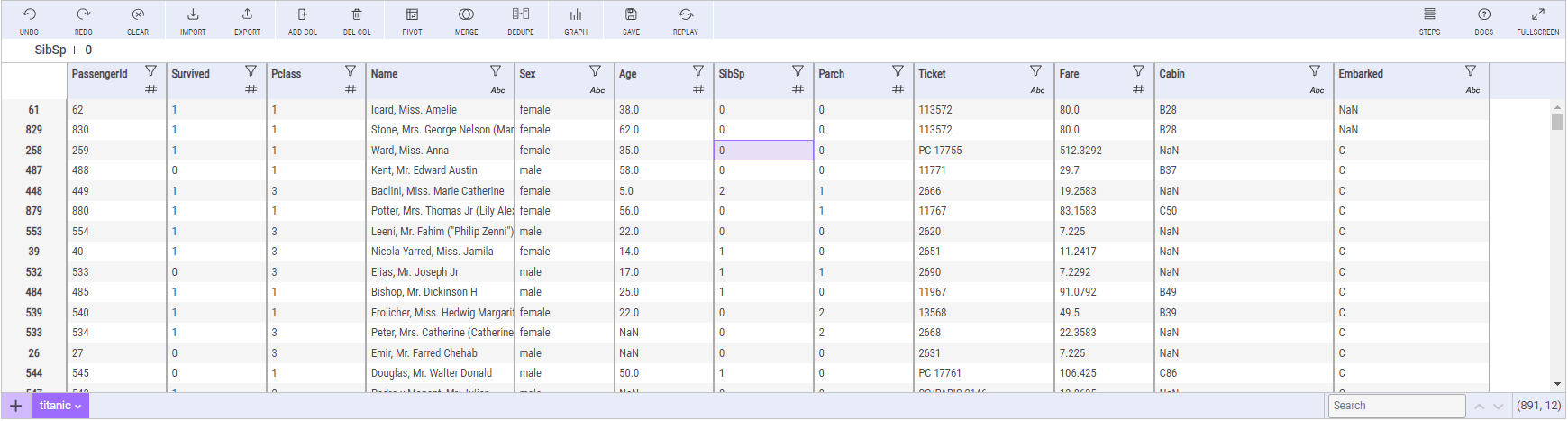Open the Docs link
Image resolution: width=1568 pixels, height=421 pixels.
pos(1483,20)
